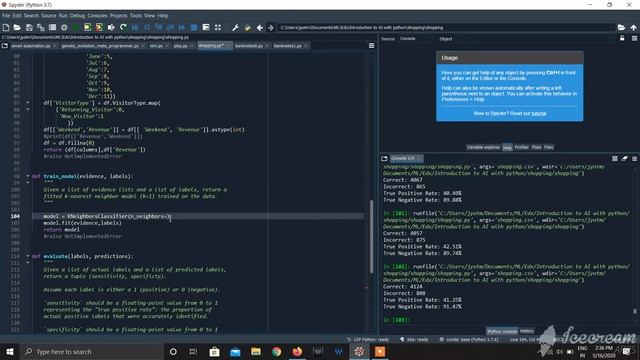Fold the train_model docstring
Screen dimensions: 640x360
pyautogui.click(x=28, y=182)
